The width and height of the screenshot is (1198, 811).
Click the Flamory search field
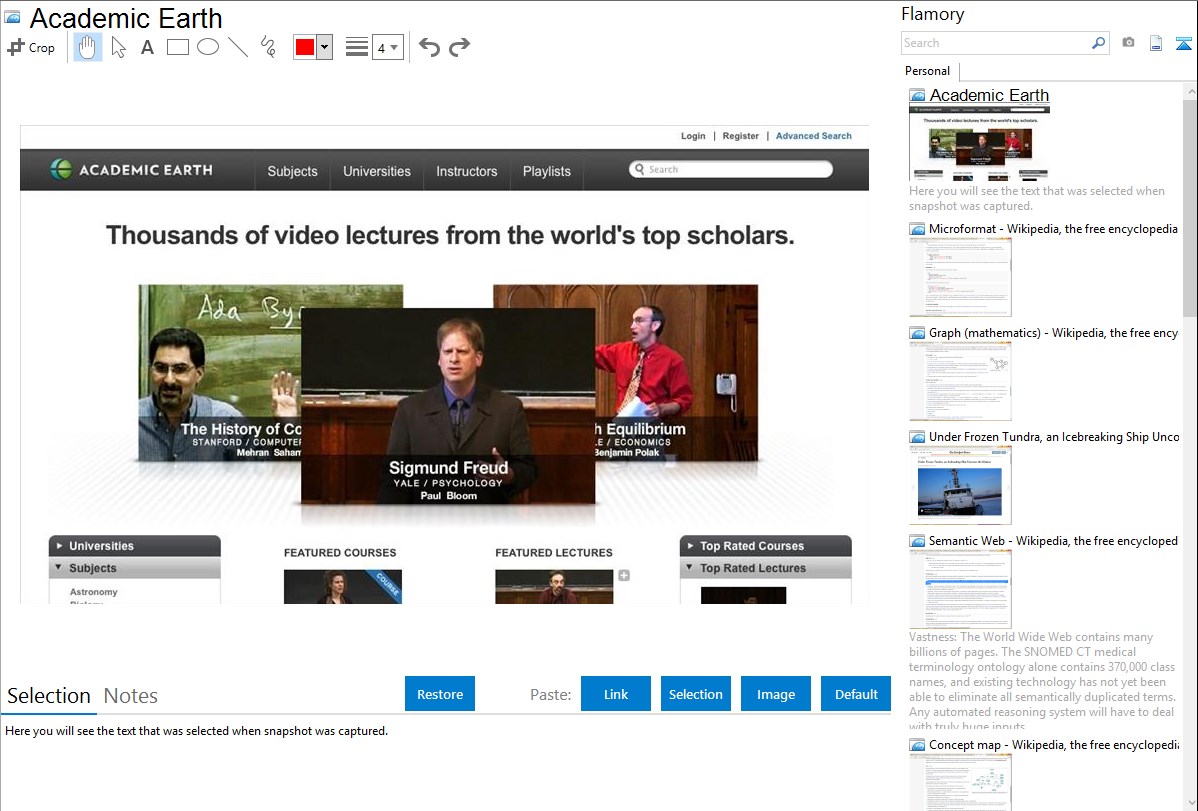tap(995, 43)
